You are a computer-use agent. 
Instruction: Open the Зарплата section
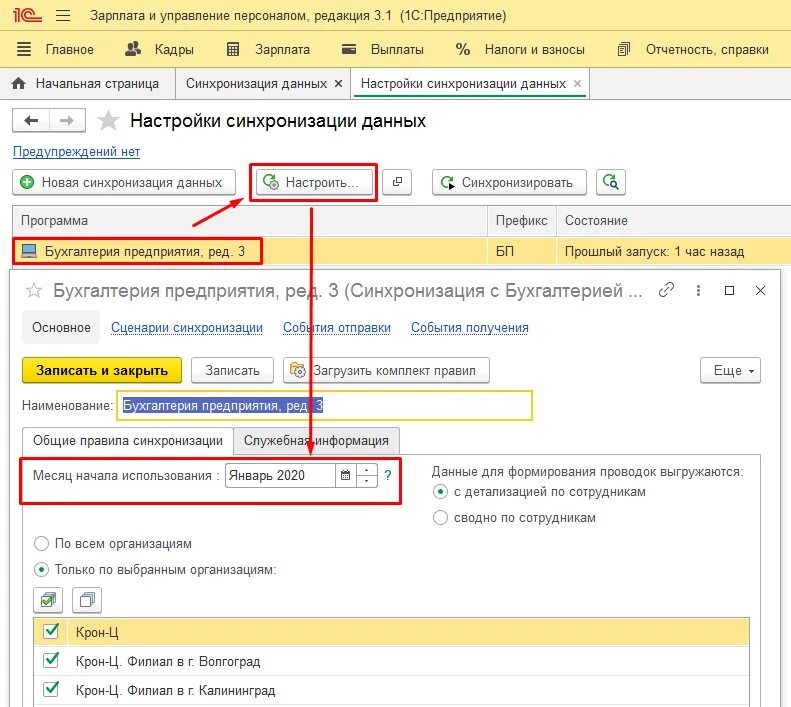[282, 49]
